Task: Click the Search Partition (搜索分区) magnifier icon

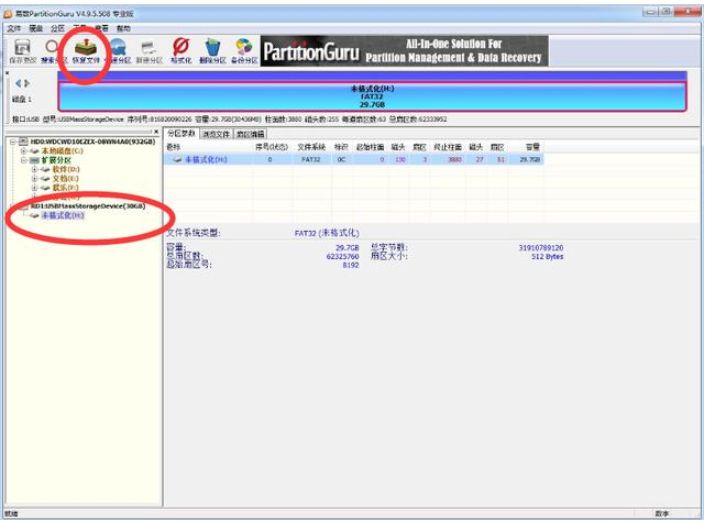Action: tap(52, 47)
